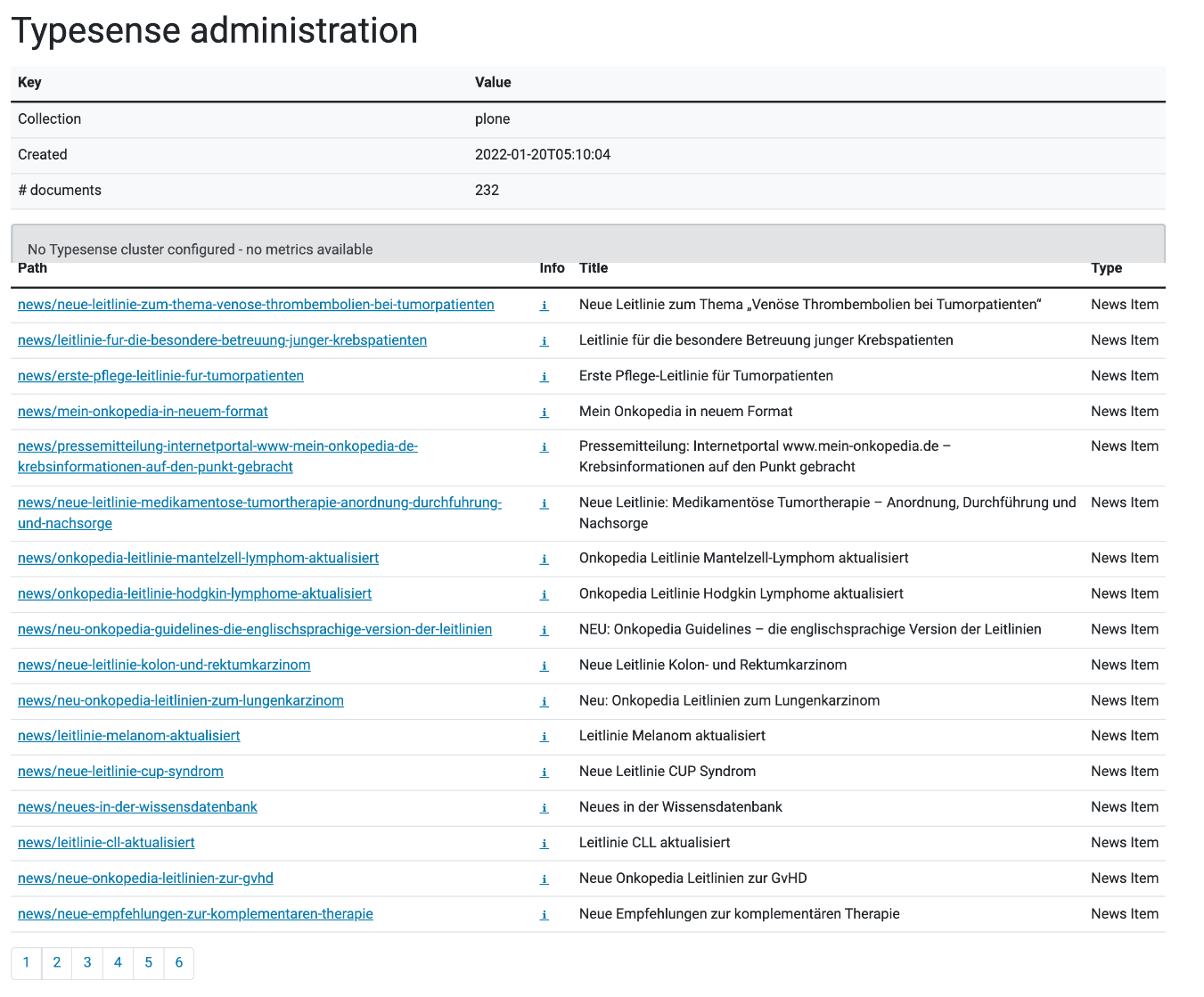Open info icon for Venöse Thrombembolien news item
This screenshot has height=997, width=1204.
[545, 306]
